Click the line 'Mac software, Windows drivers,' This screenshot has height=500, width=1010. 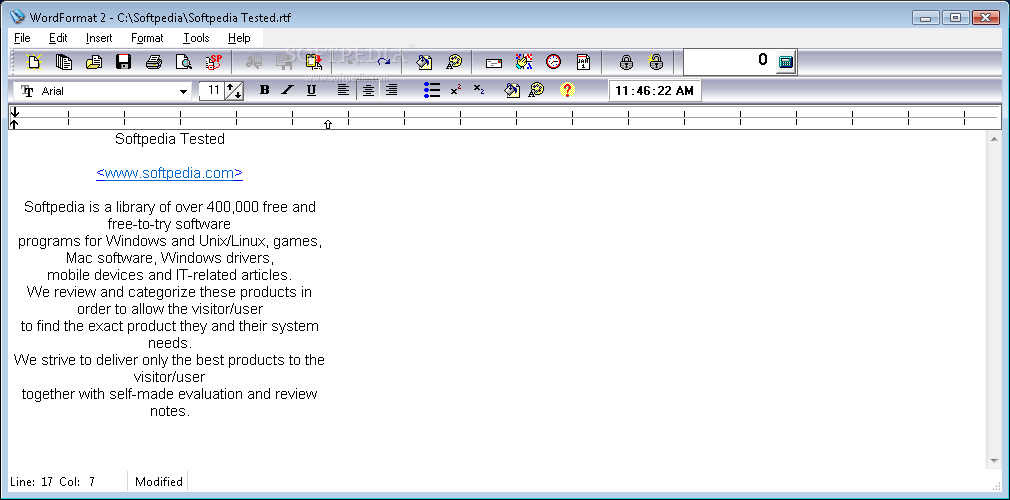(x=170, y=258)
